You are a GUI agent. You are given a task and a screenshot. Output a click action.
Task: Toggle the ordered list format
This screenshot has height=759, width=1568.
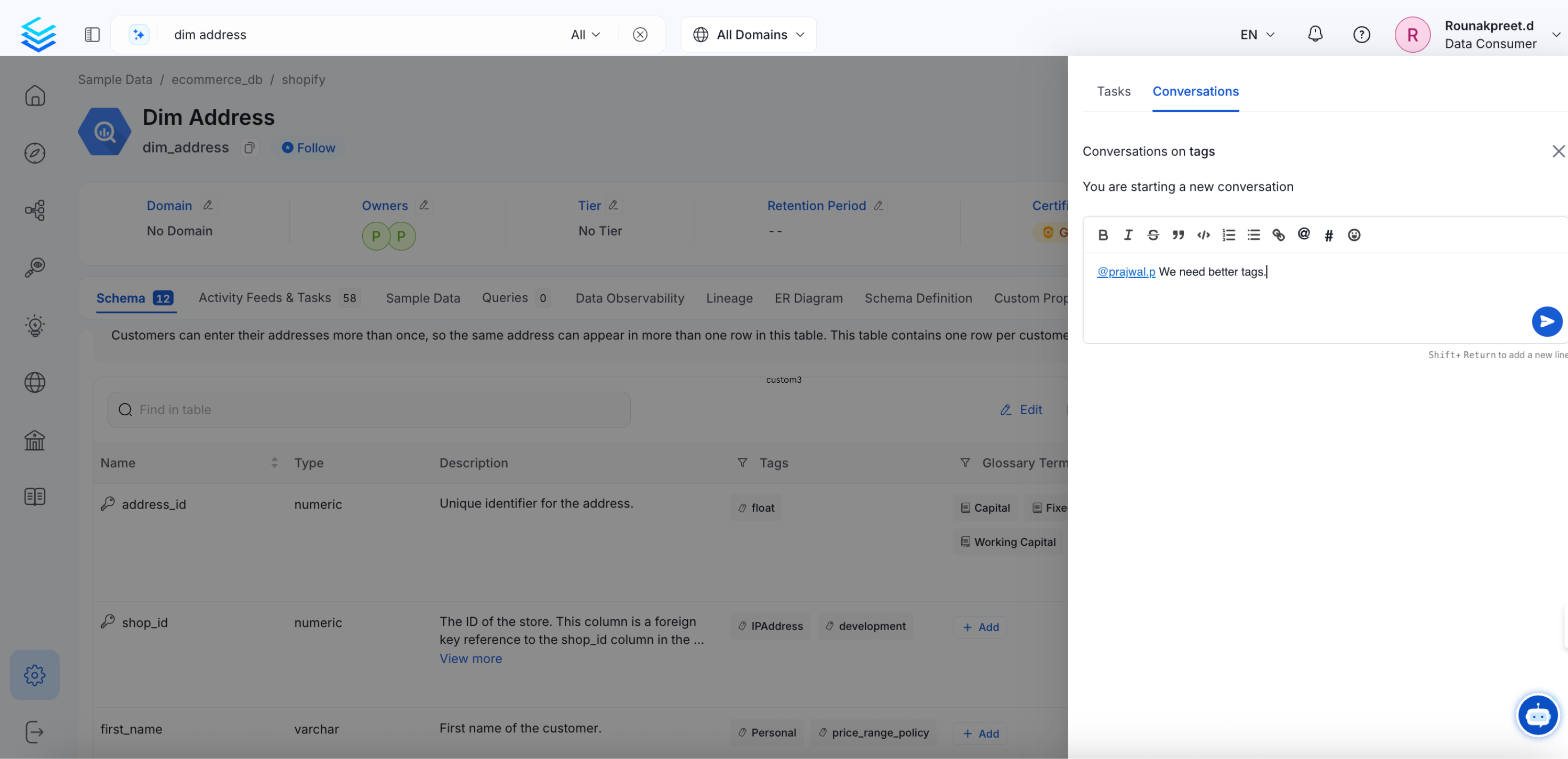[x=1229, y=235]
